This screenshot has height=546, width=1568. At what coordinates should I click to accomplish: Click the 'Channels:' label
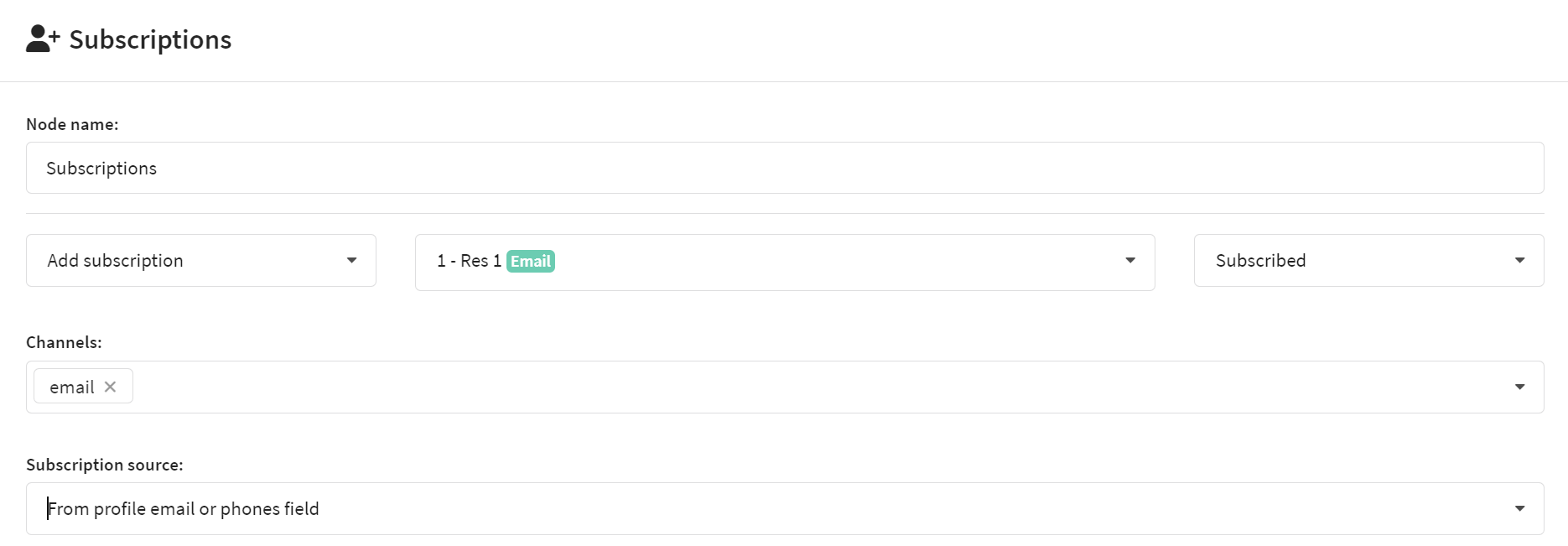pos(64,342)
